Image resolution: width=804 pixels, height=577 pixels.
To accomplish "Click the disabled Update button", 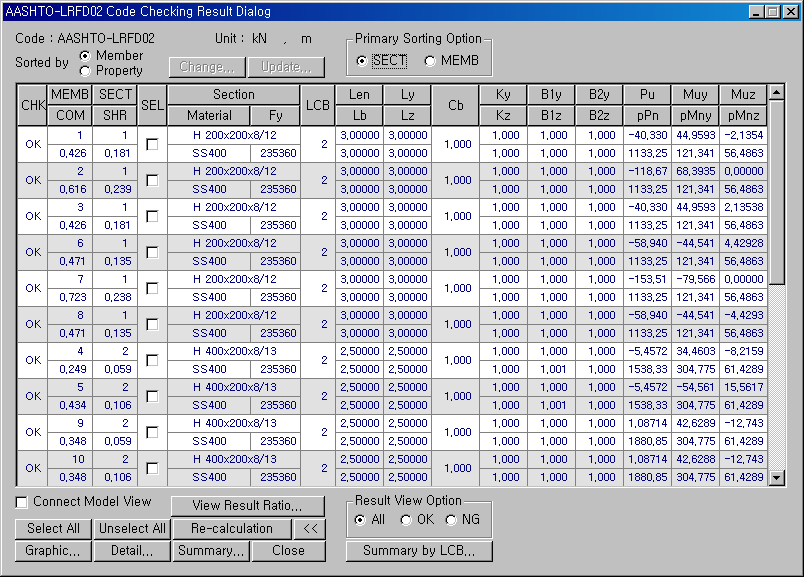I will pyautogui.click(x=286, y=67).
